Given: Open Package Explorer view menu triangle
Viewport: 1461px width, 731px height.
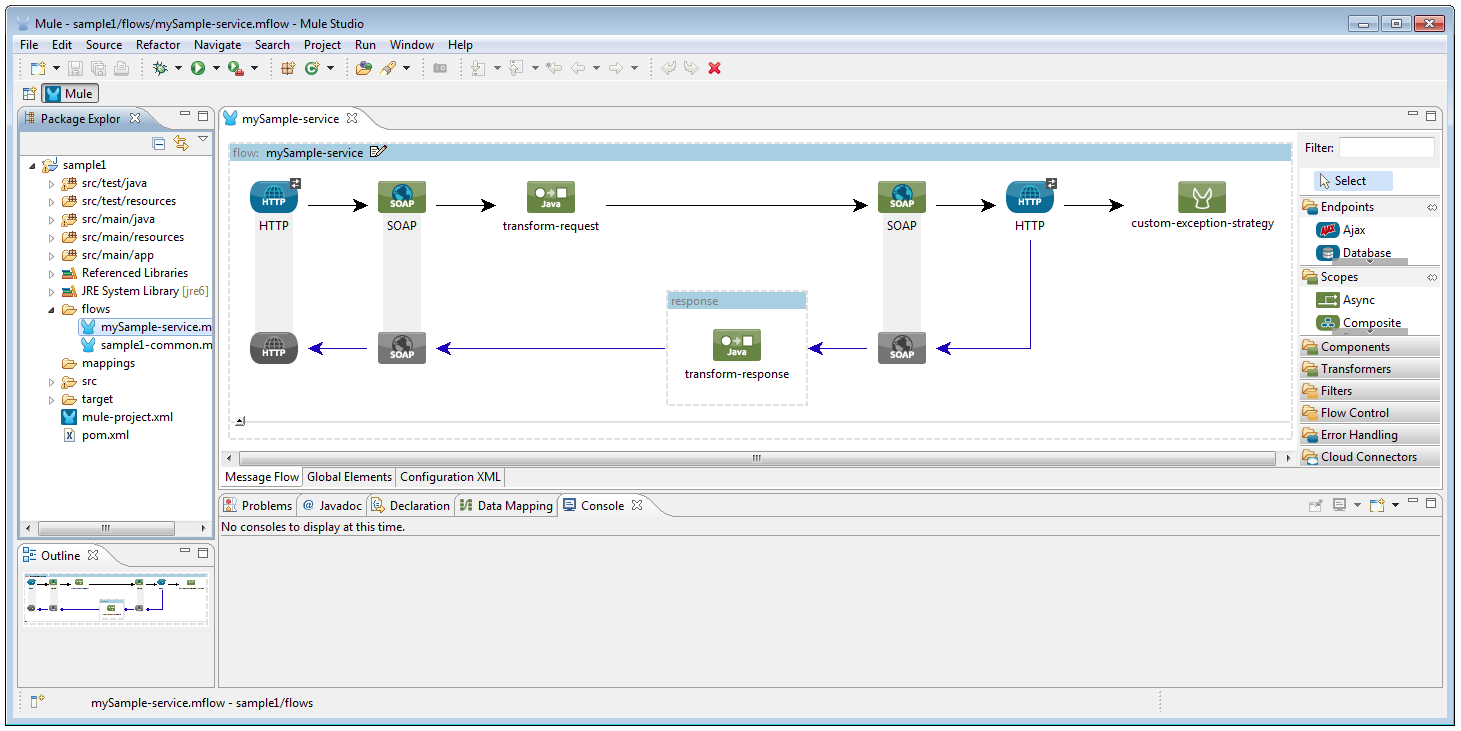Looking at the screenshot, I should click(203, 139).
